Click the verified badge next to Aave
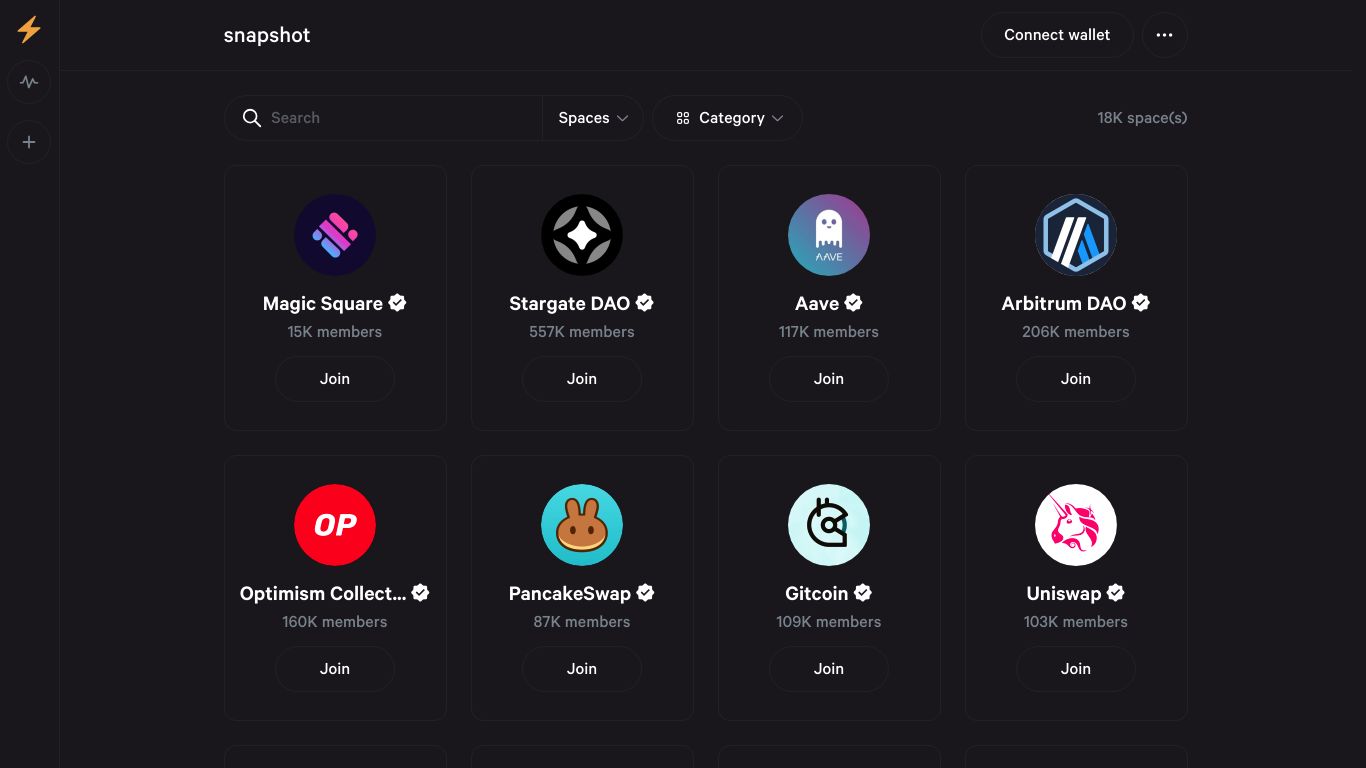Image resolution: width=1366 pixels, height=768 pixels. click(853, 303)
